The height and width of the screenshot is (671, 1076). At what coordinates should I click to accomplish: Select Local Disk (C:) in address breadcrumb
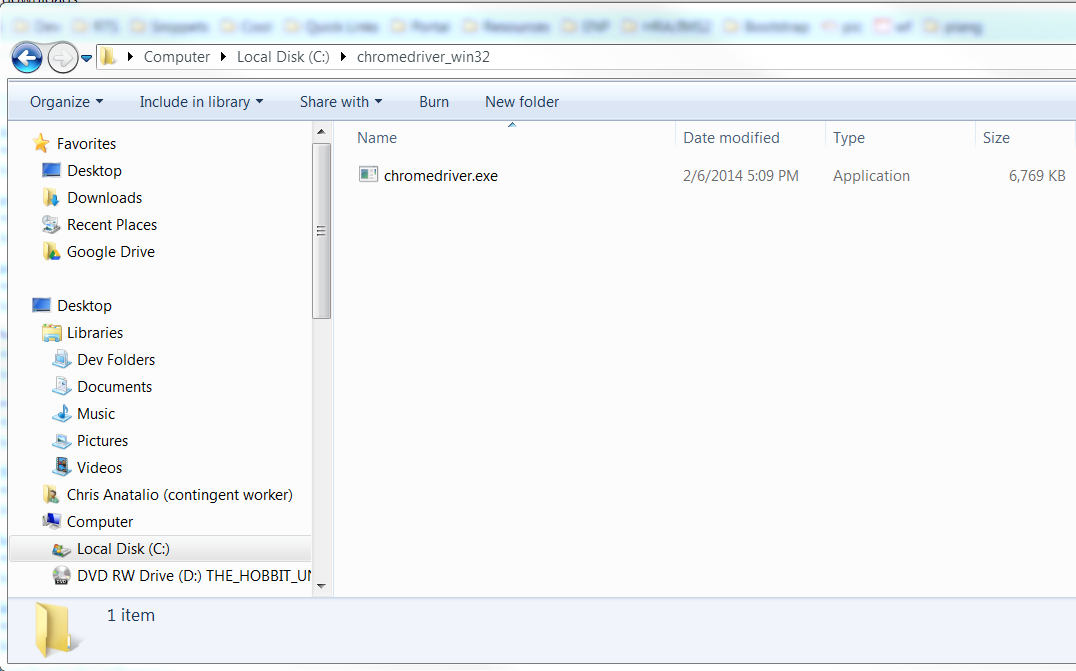pyautogui.click(x=283, y=57)
